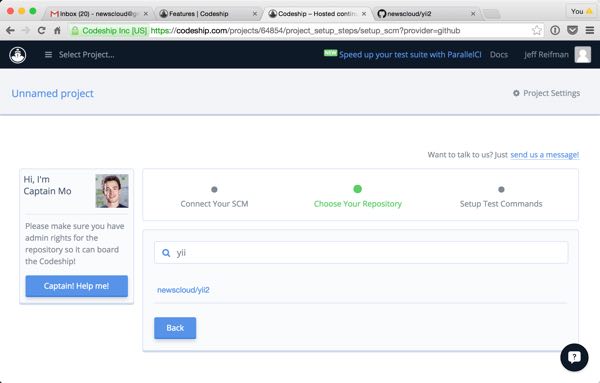The height and width of the screenshot is (383, 600).
Task: Select the newscloud/yii2 repository
Action: pyautogui.click(x=183, y=290)
